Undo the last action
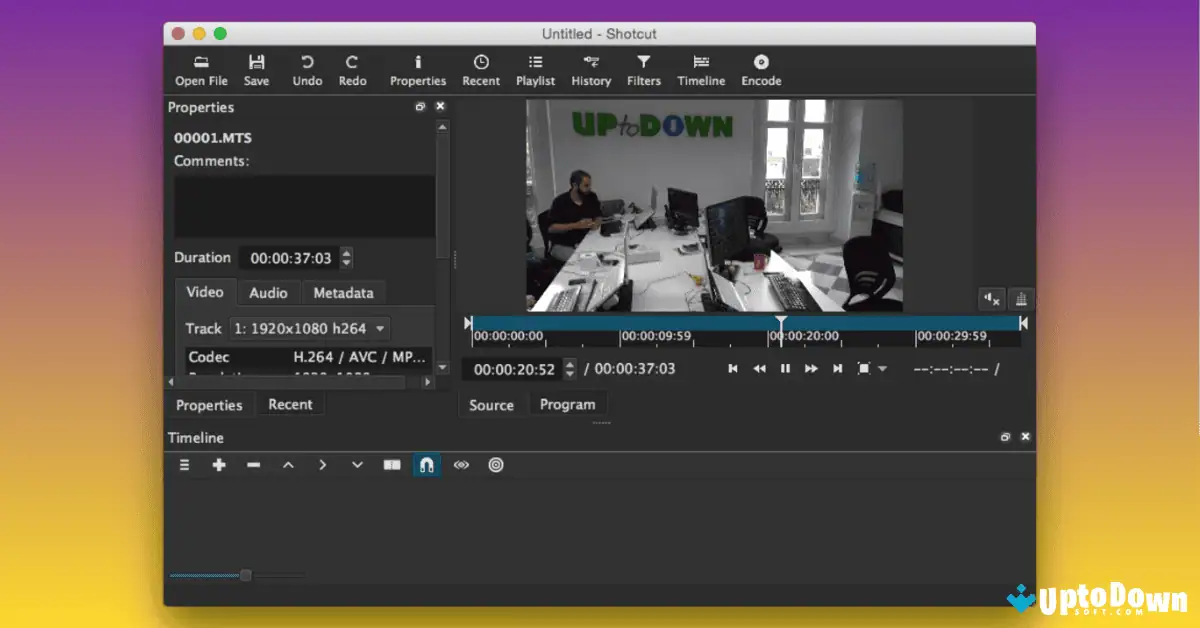Image resolution: width=1200 pixels, height=628 pixels. 307,68
